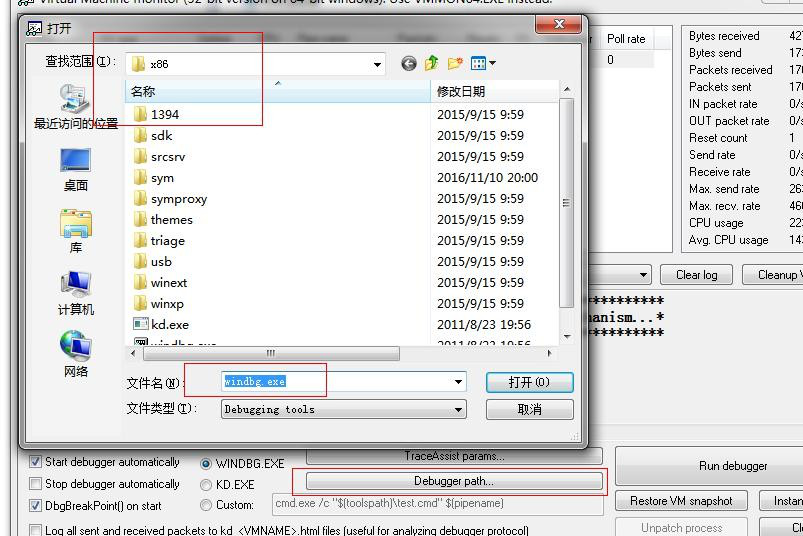Viewport: 803px width, 536px height.
Task: Open Libraries in the sidebar
Action: point(75,231)
